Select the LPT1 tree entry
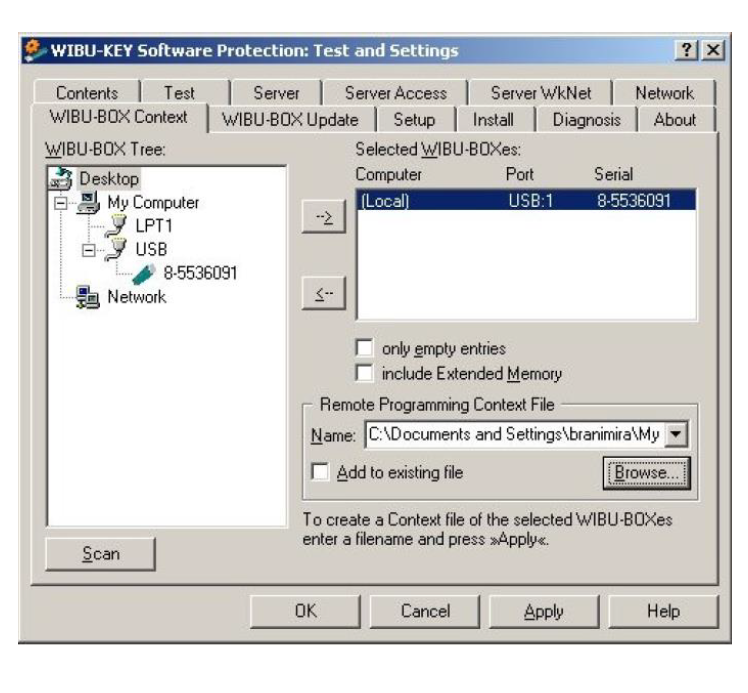Image resolution: width=748 pixels, height=693 pixels. 154,226
